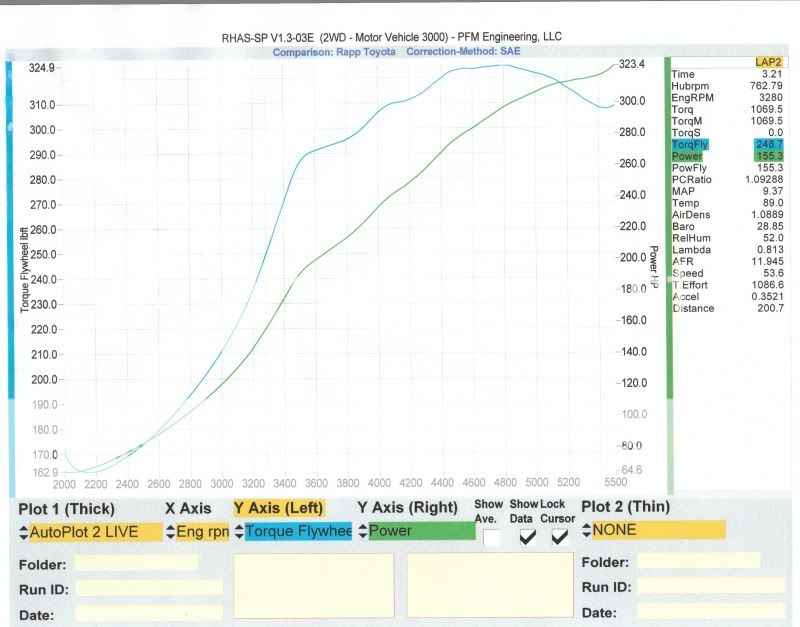Select the LAP2 header in data panel

coord(767,62)
